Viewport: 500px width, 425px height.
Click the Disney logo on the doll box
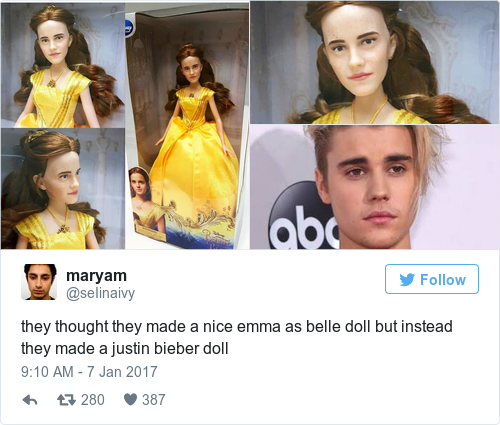129,27
